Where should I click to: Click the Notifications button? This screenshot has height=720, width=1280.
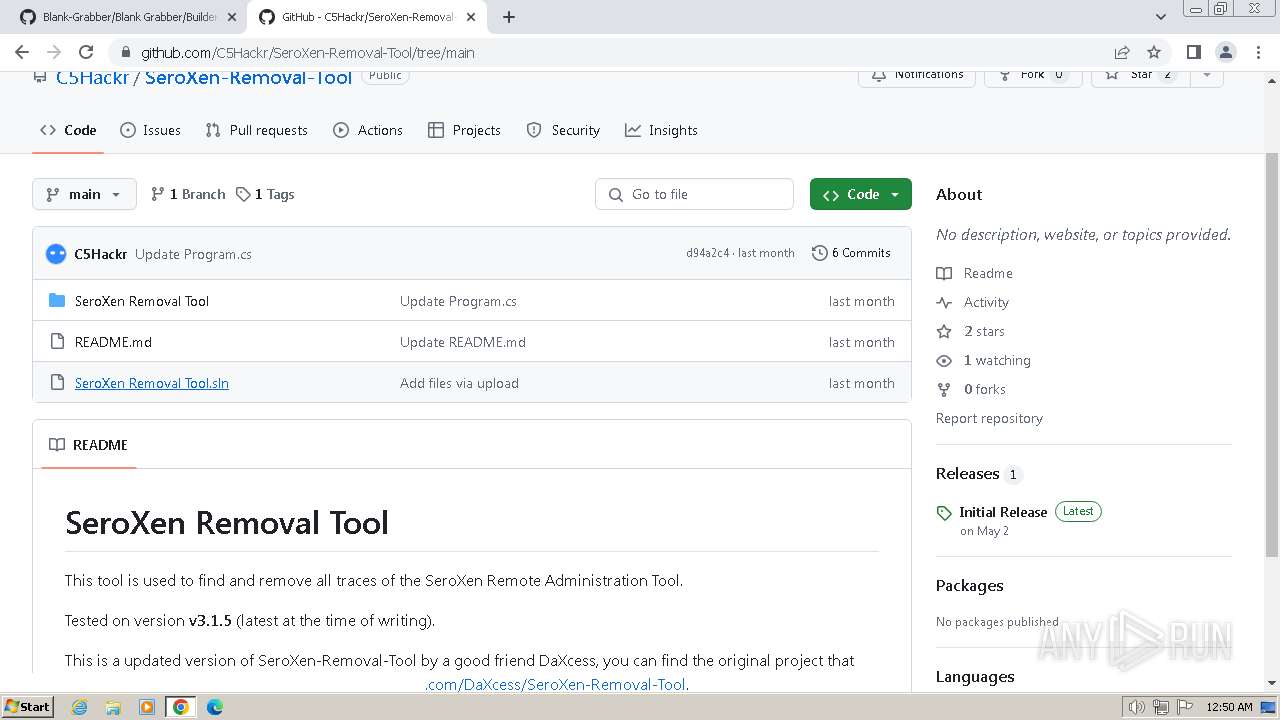(917, 77)
